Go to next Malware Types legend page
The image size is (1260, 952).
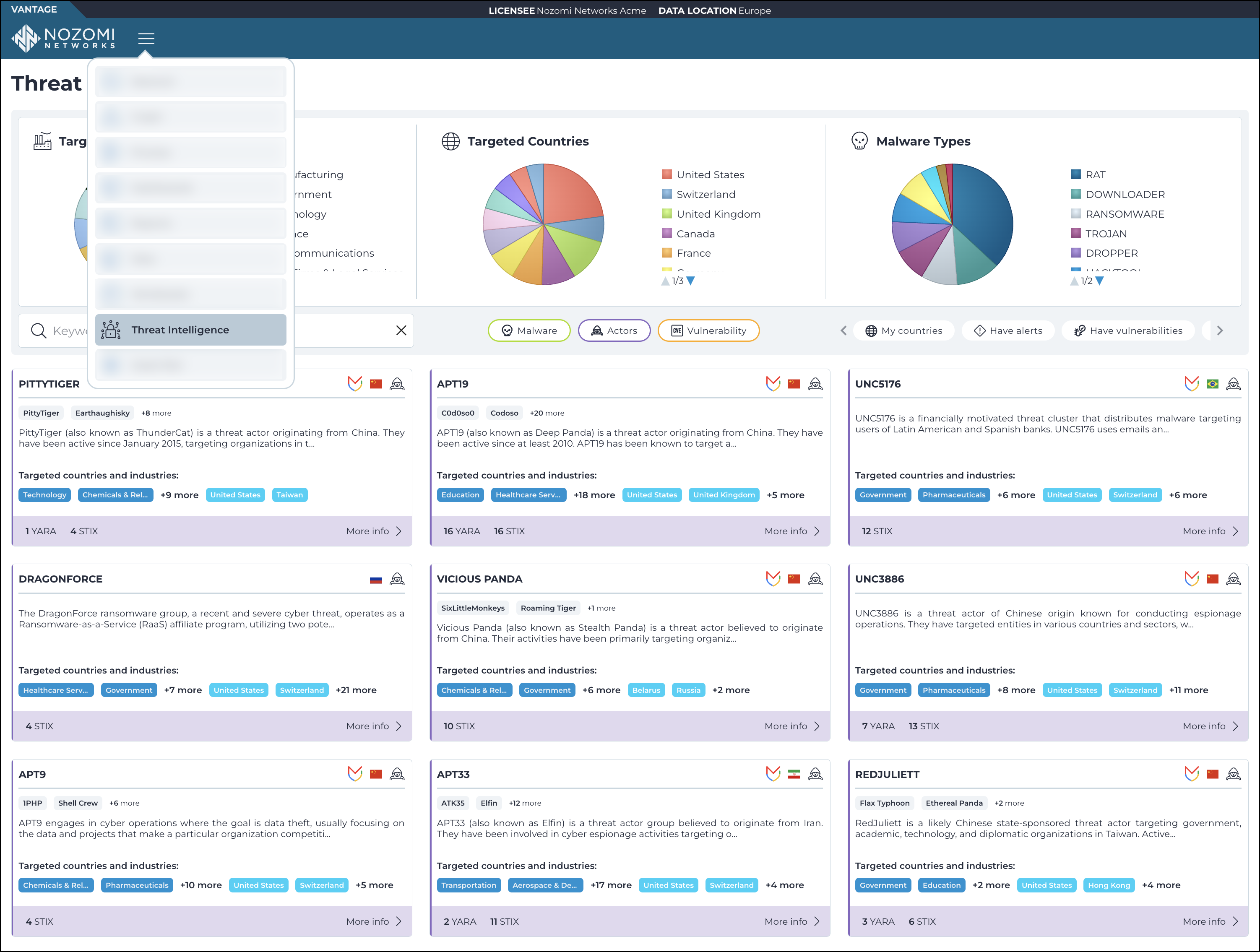tap(1099, 281)
